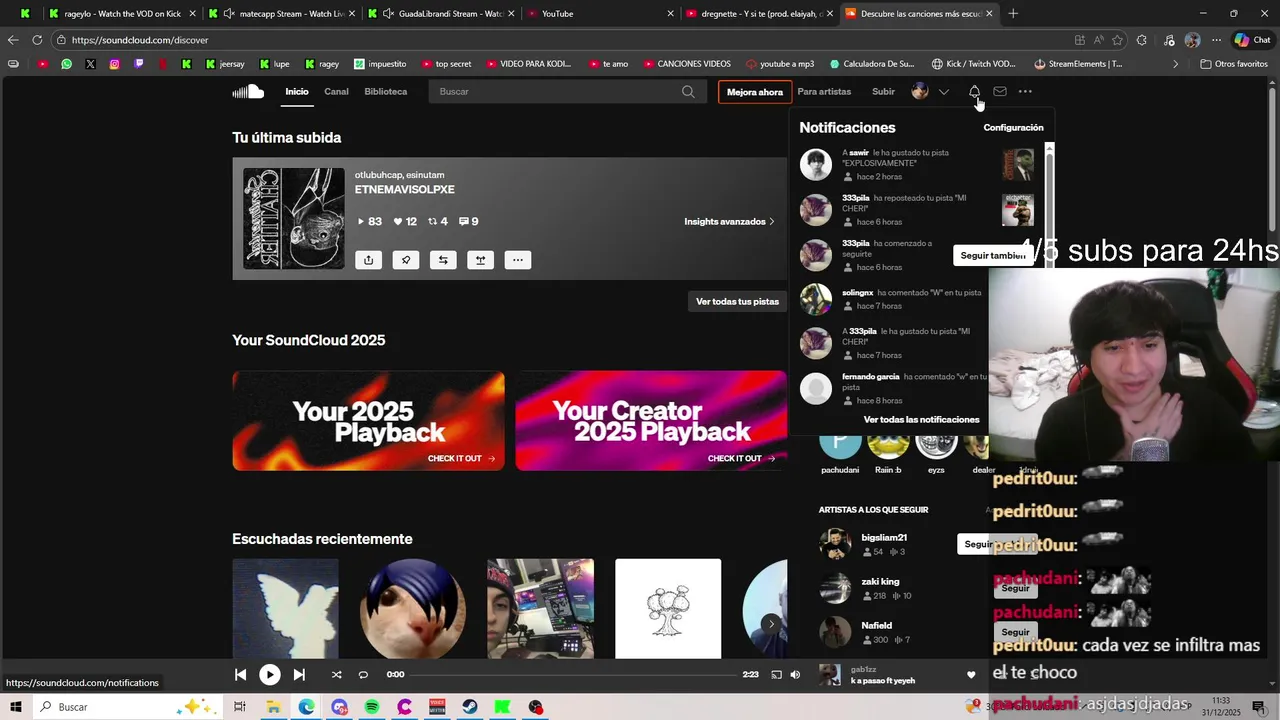
Task: Open the top secret bookmark
Action: (x=446, y=64)
